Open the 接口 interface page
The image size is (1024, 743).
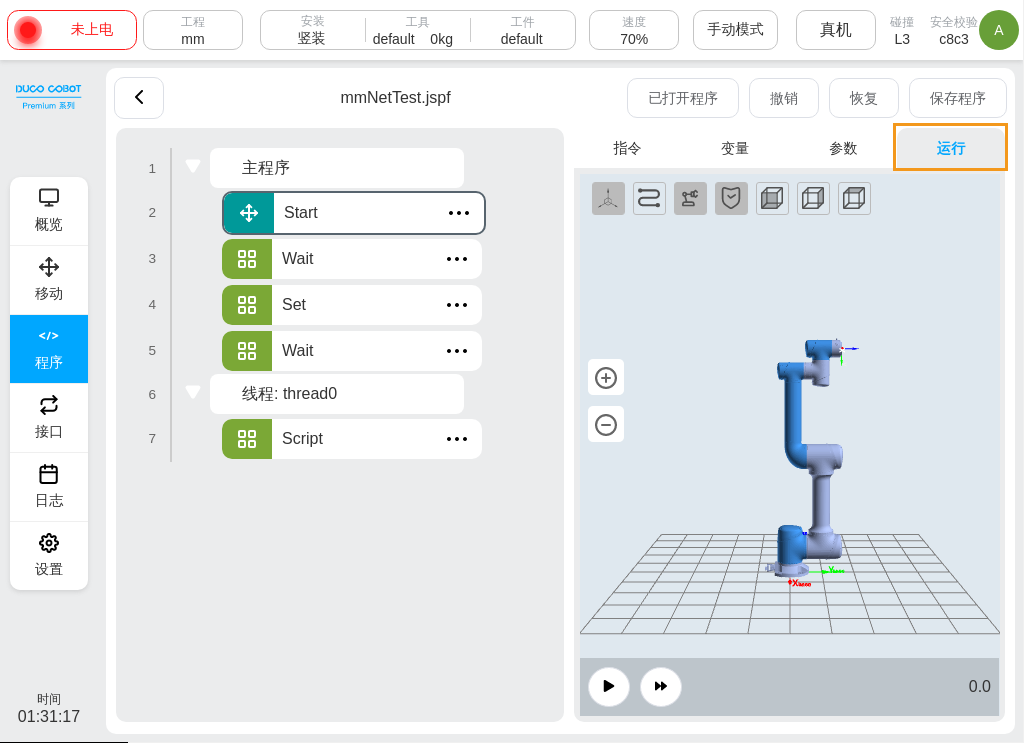coord(49,417)
